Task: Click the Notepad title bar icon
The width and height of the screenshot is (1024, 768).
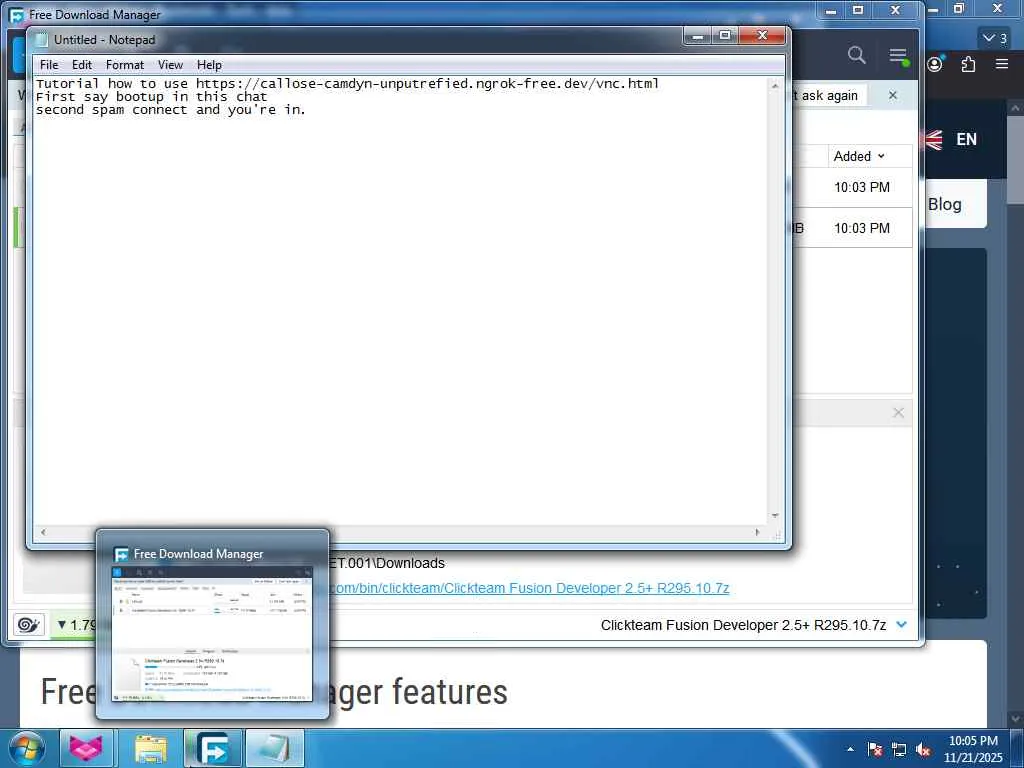Action: coord(41,40)
